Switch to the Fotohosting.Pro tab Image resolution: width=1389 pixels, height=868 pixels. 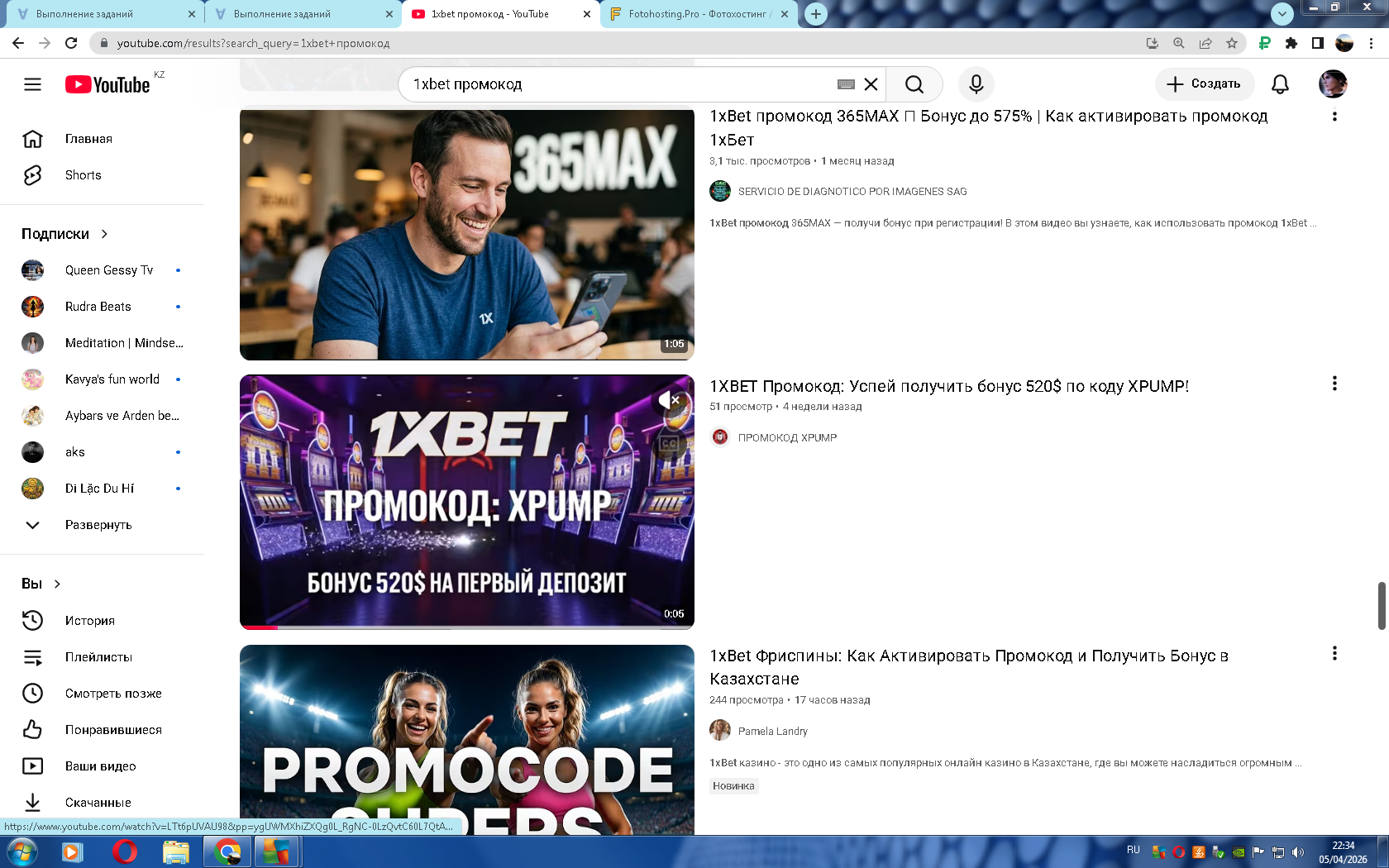click(699, 14)
